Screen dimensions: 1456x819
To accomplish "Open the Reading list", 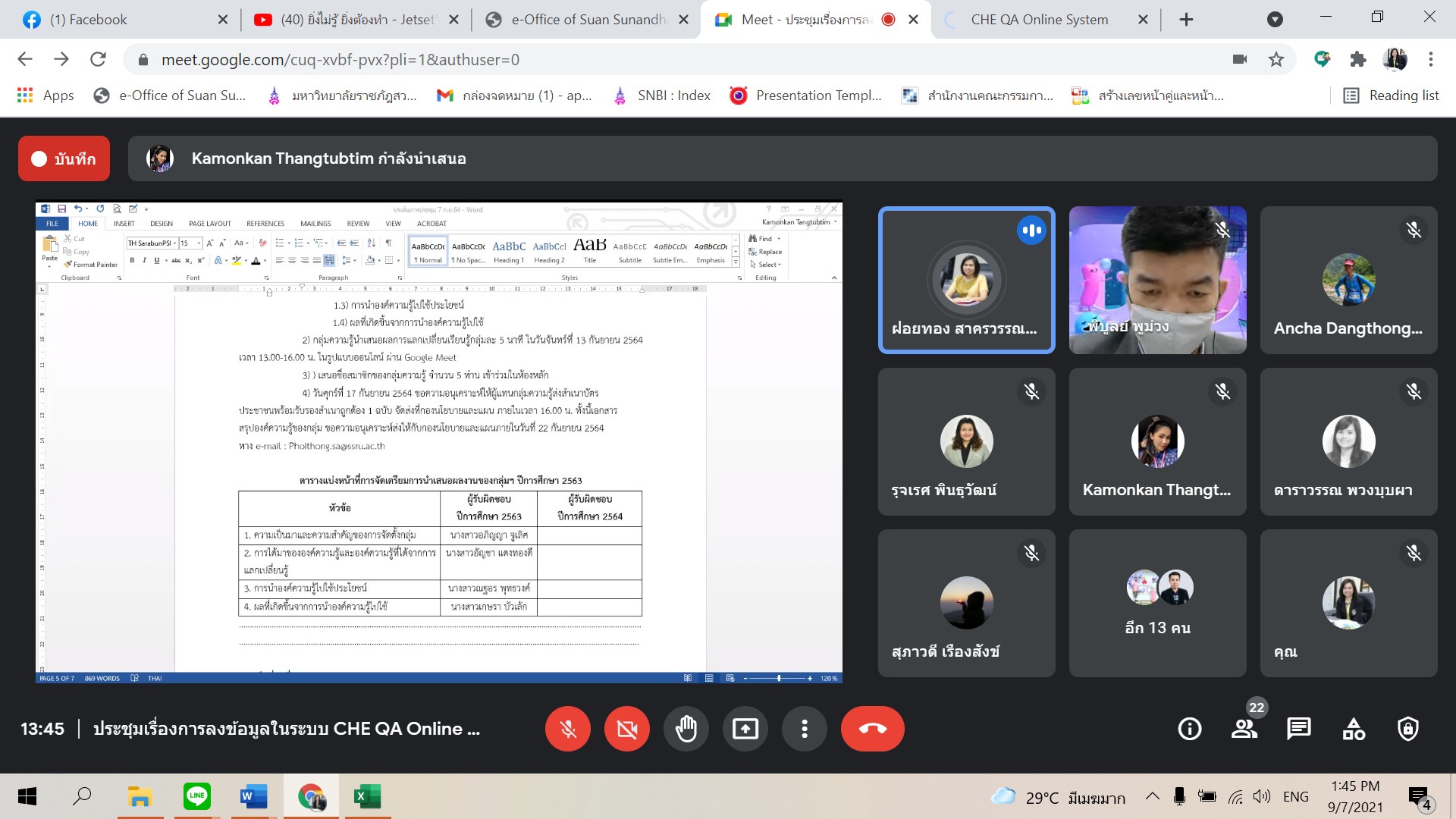I will (x=1392, y=96).
